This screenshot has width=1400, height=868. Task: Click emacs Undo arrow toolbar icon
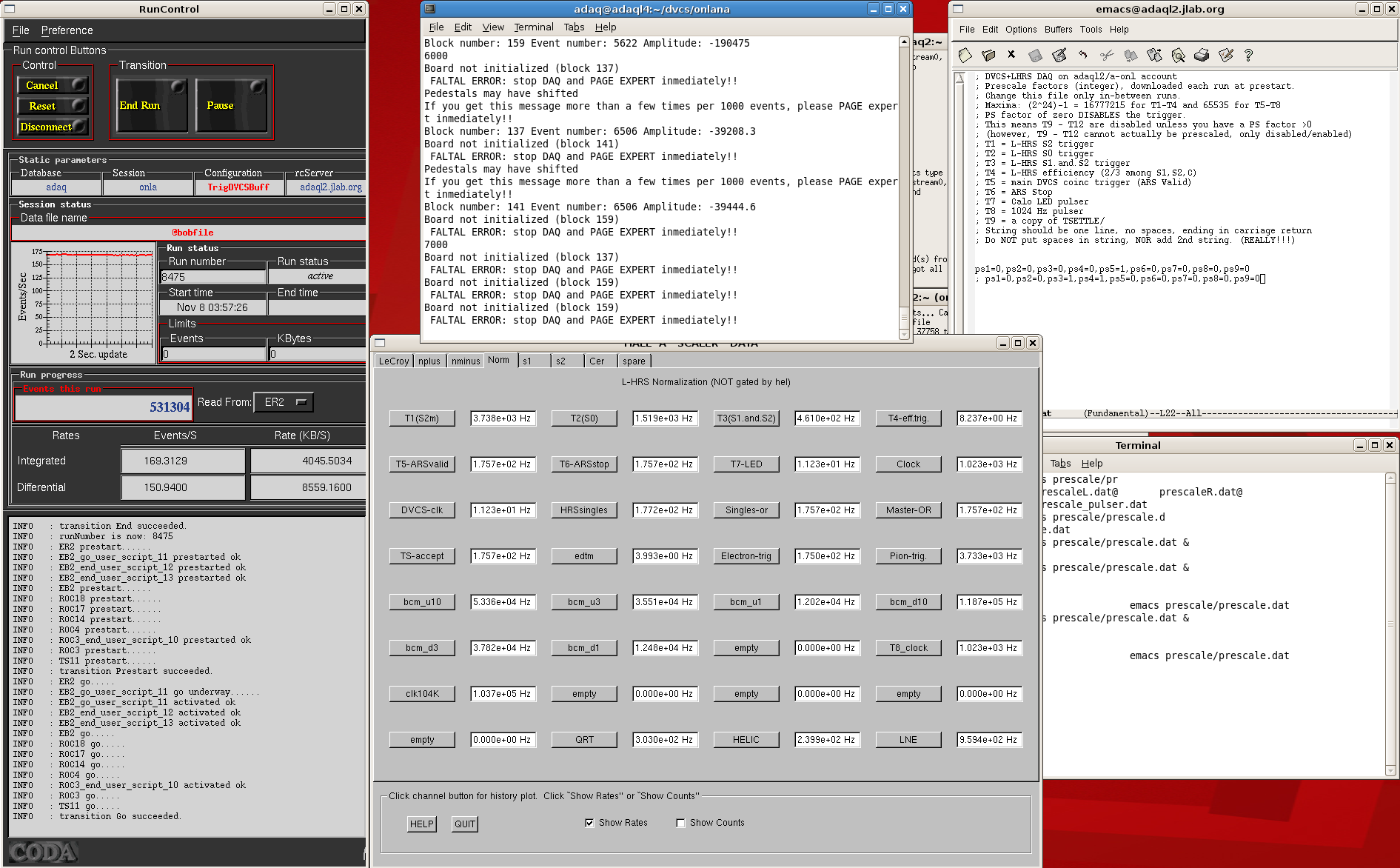pos(1082,56)
